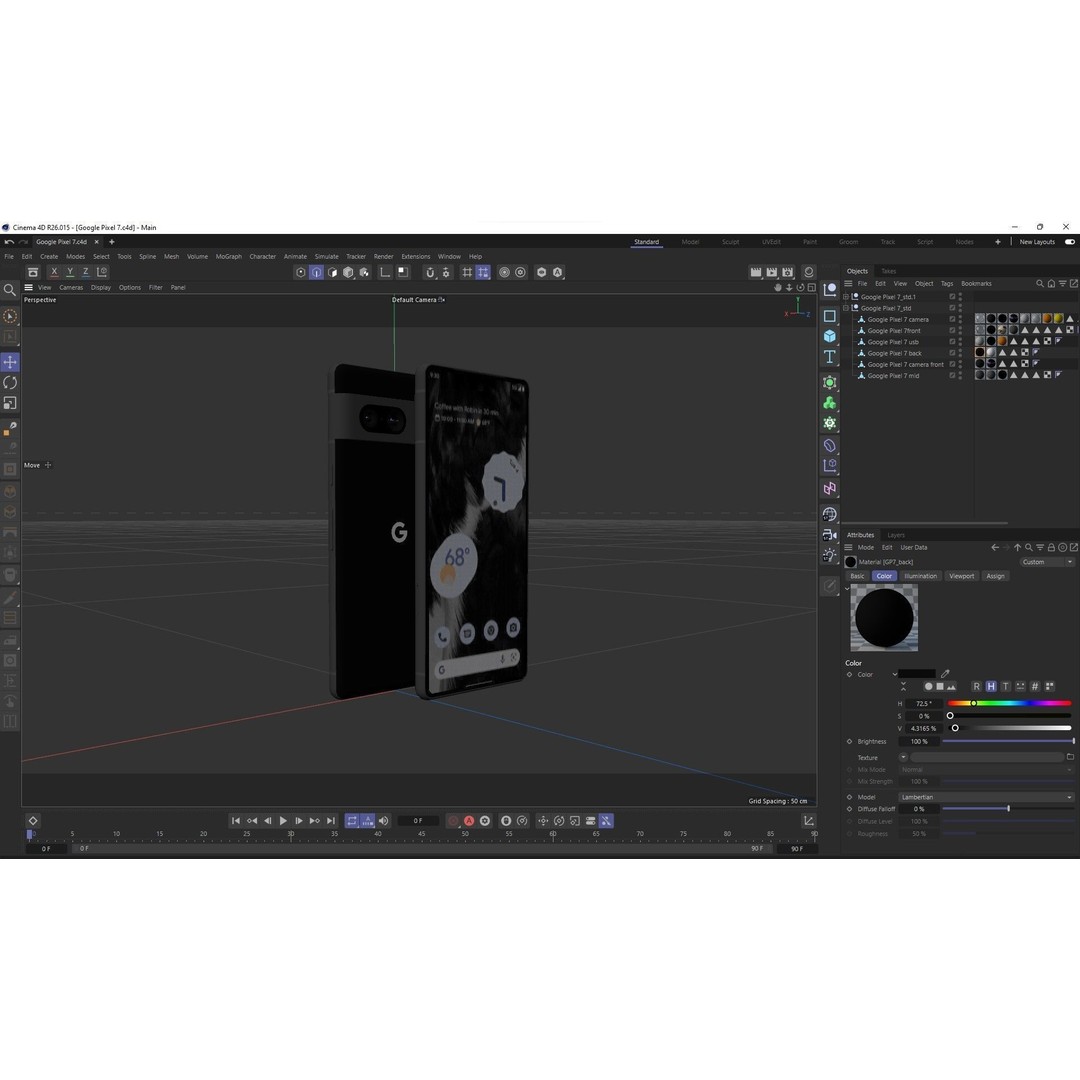This screenshot has height=1080, width=1080.
Task: Open the Objects manager hamburger menu
Action: (849, 284)
